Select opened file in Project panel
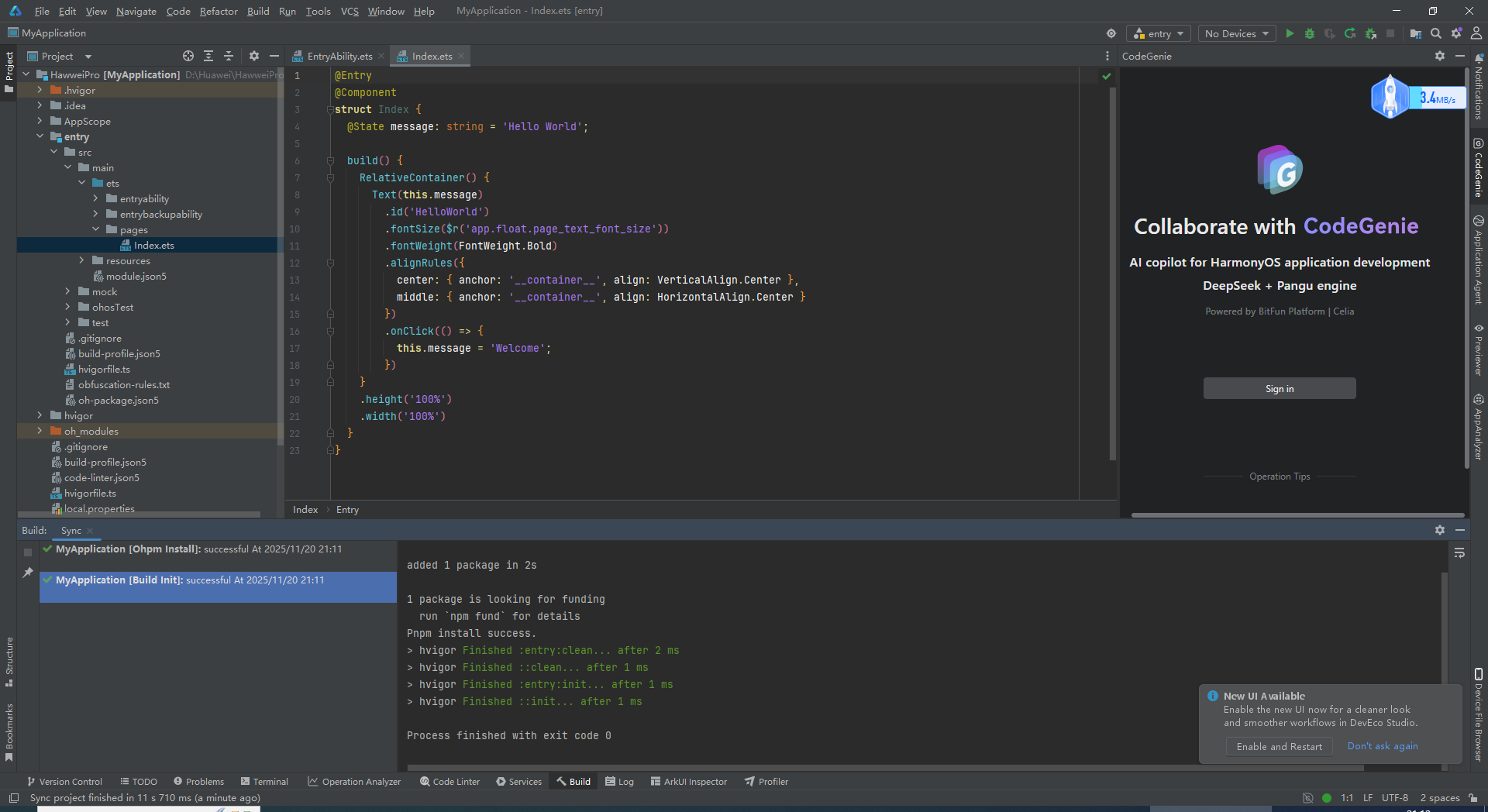This screenshot has height=812, width=1488. [188, 56]
